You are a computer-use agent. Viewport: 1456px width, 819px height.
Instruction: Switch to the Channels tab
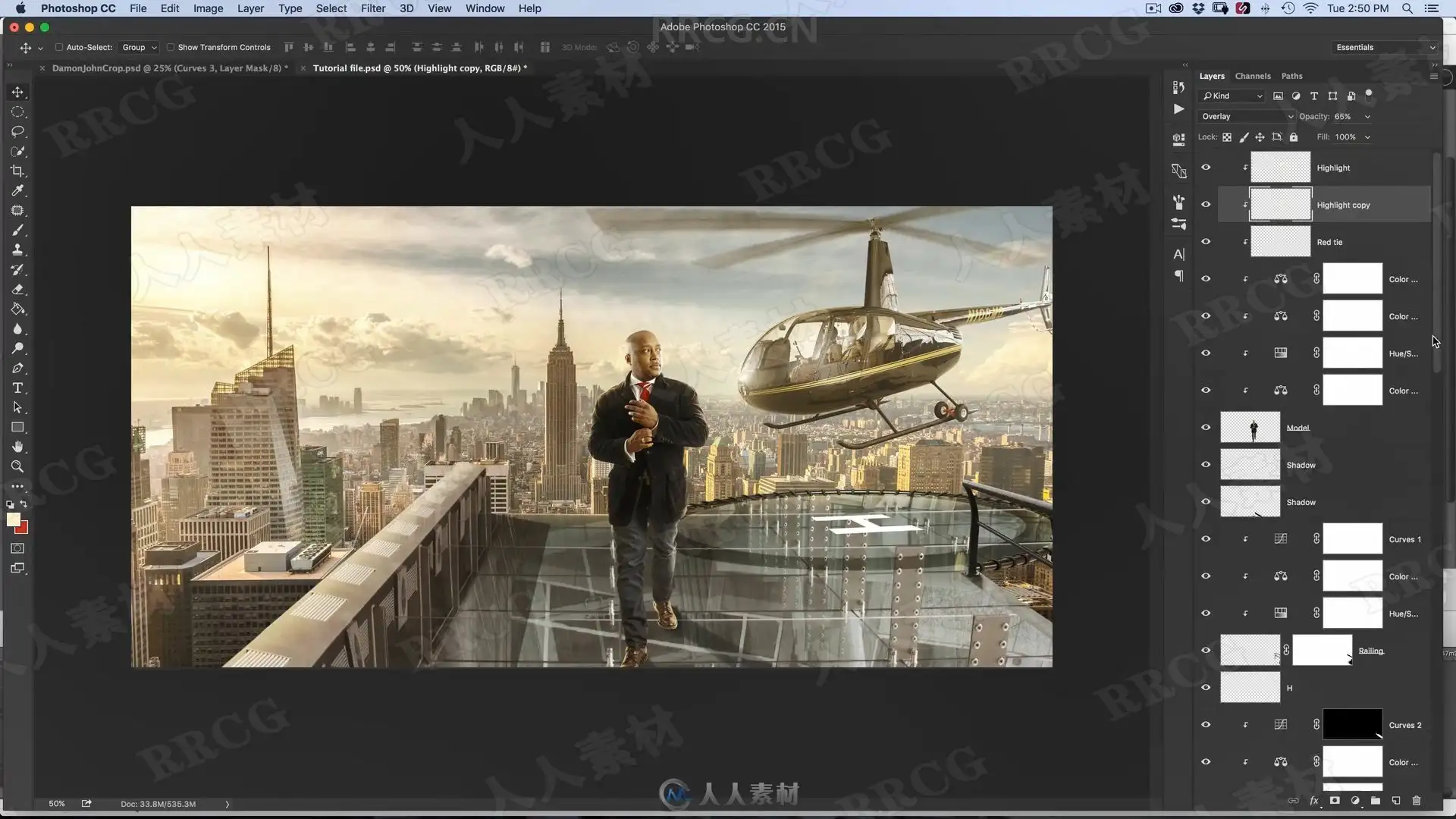pos(1252,76)
